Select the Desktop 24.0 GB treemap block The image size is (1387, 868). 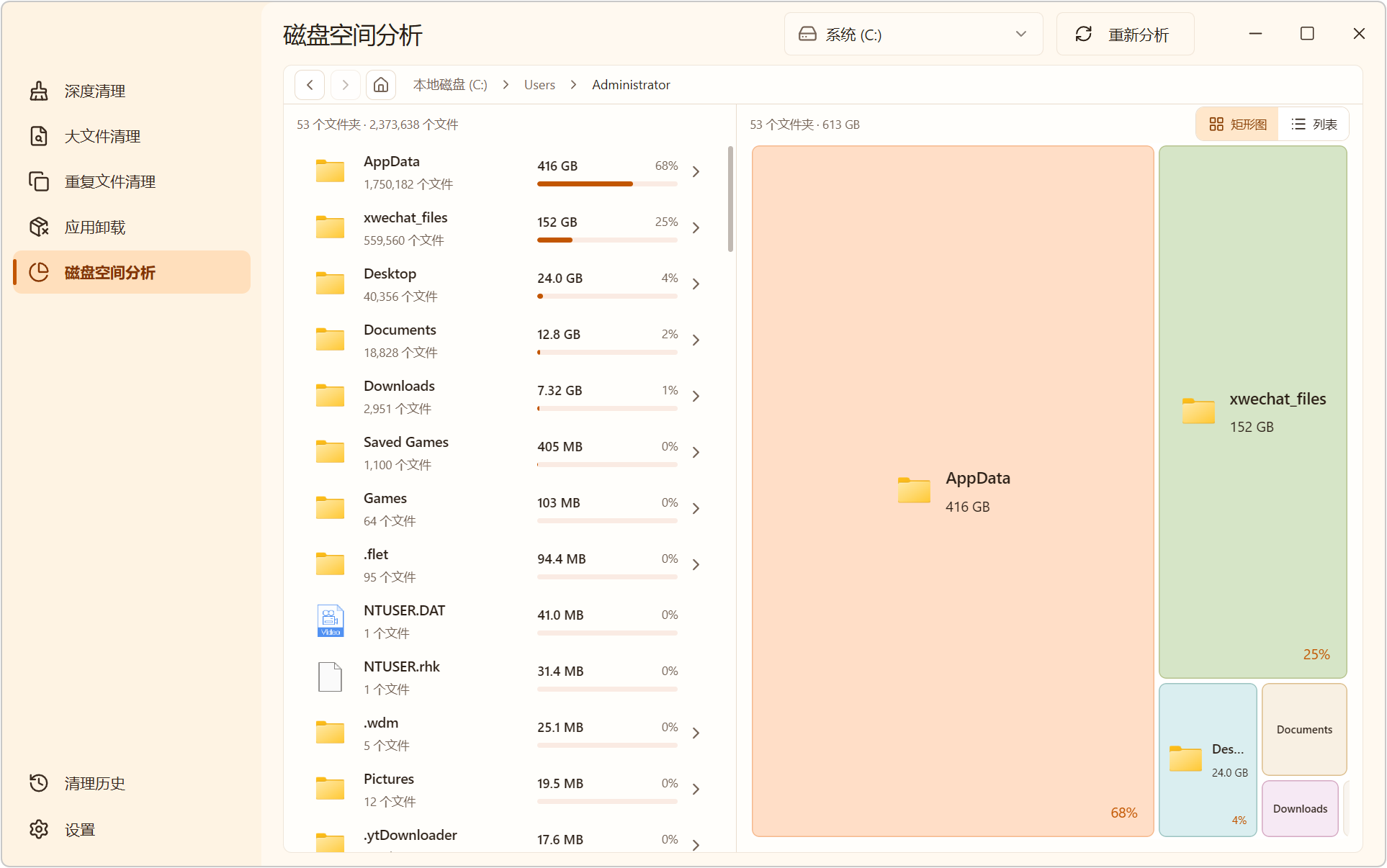click(x=1208, y=760)
